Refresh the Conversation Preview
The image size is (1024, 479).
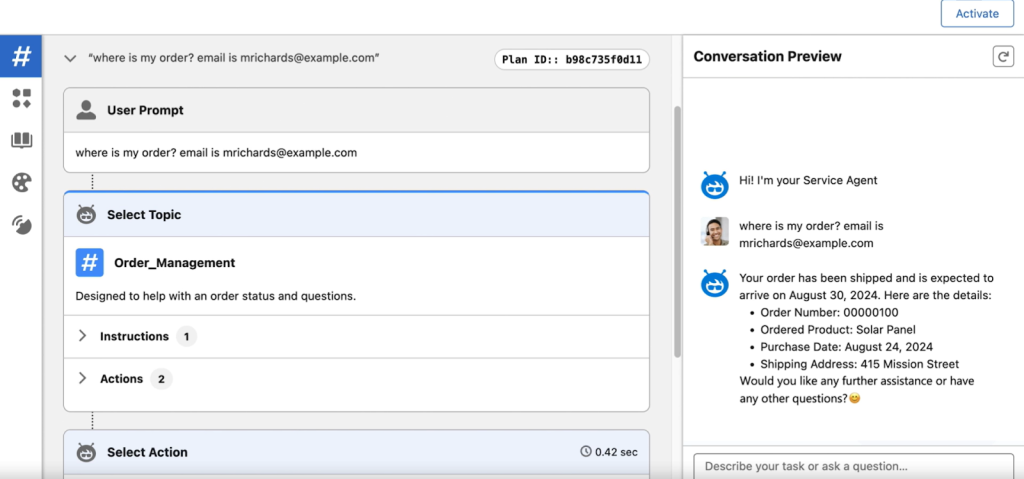click(1002, 56)
